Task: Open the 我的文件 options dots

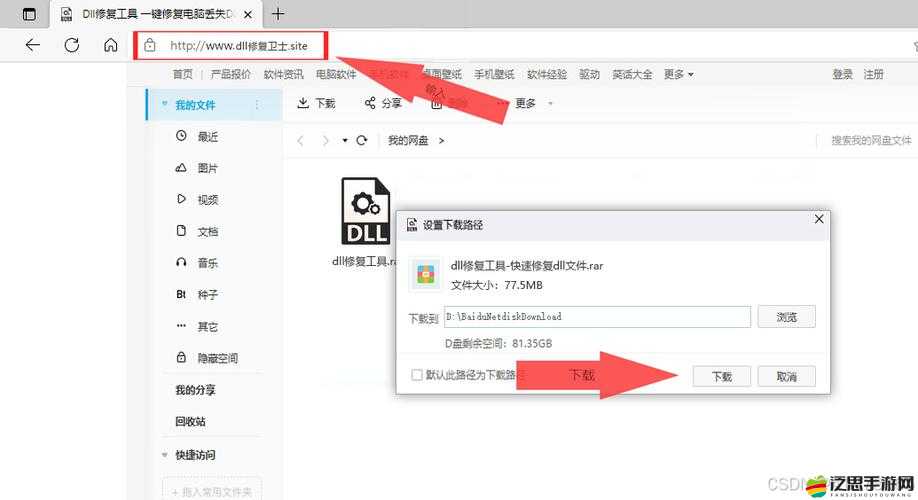Action: 257,105
